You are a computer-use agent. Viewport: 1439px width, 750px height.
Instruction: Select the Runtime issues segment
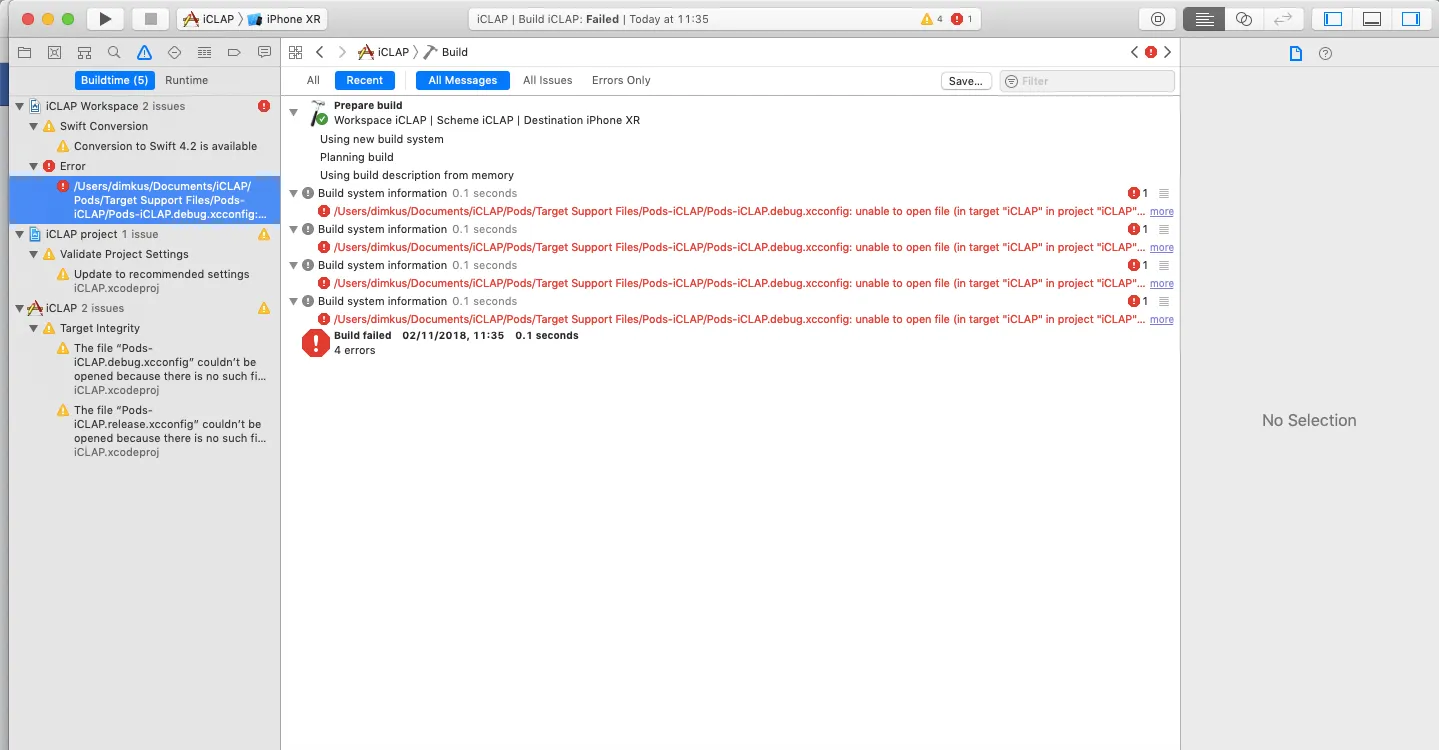[x=187, y=80]
